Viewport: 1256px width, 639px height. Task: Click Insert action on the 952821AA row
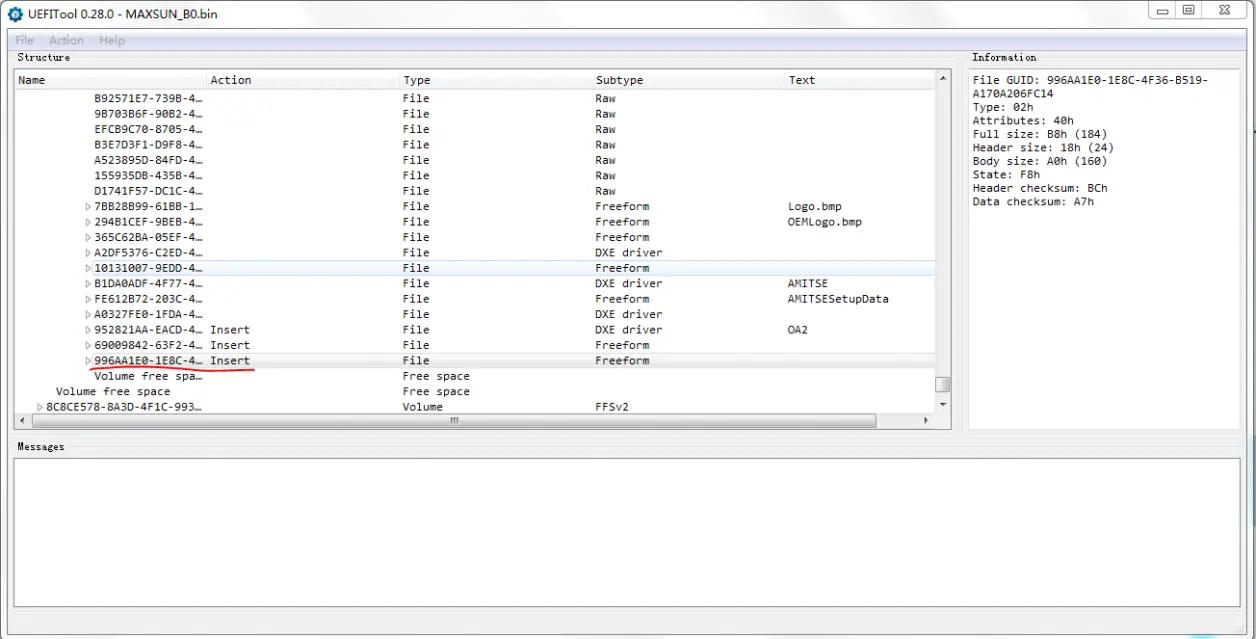coord(230,330)
